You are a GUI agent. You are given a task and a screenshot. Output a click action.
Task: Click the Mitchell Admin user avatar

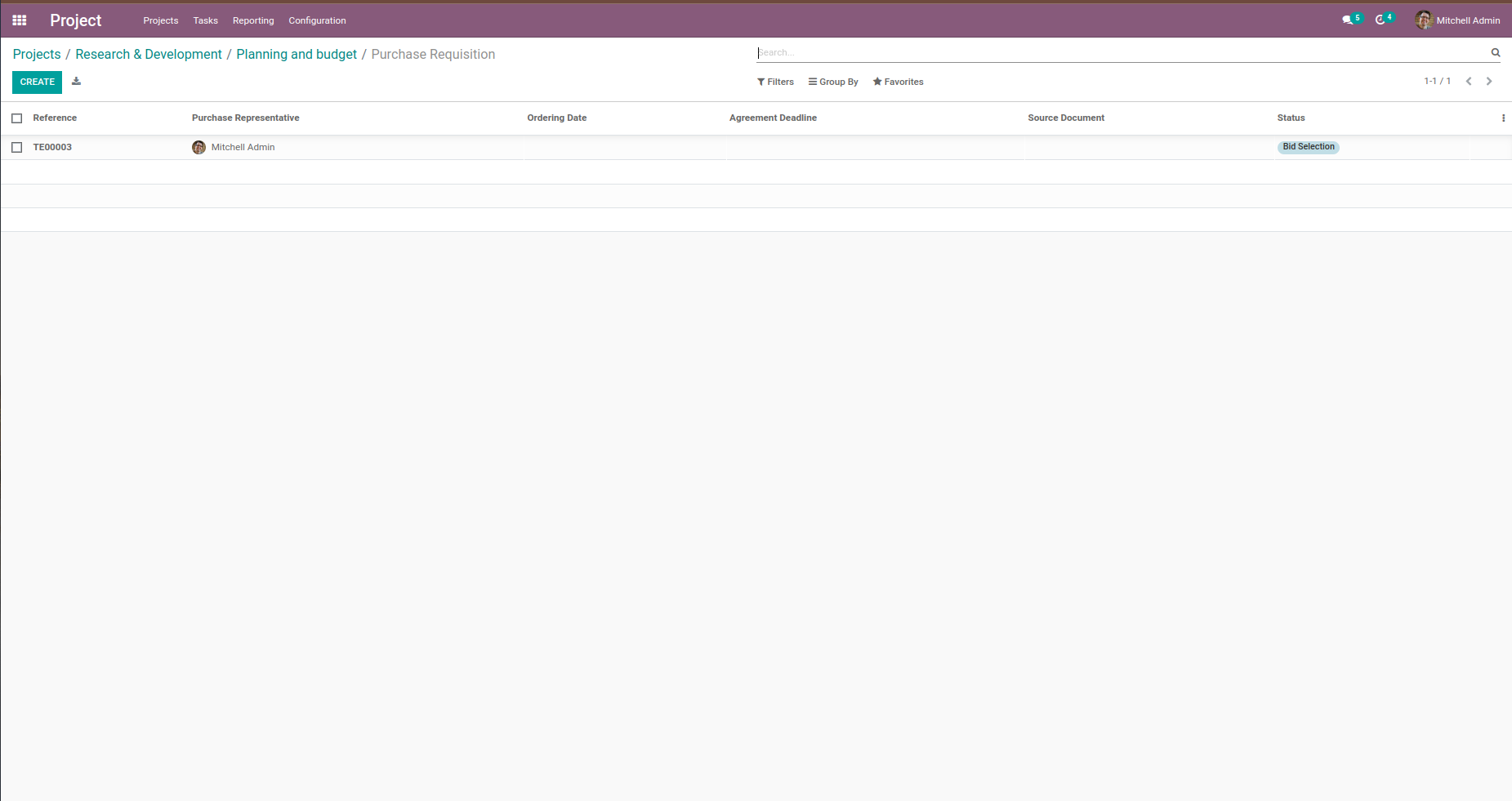(x=1424, y=20)
